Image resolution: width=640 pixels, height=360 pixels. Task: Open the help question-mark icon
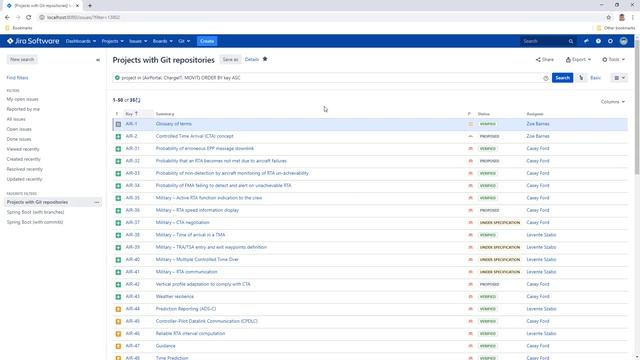click(598, 41)
